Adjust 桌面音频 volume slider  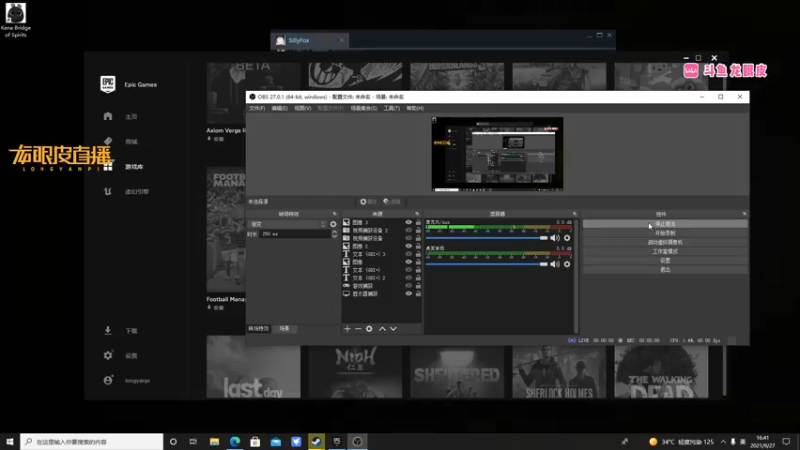487,264
